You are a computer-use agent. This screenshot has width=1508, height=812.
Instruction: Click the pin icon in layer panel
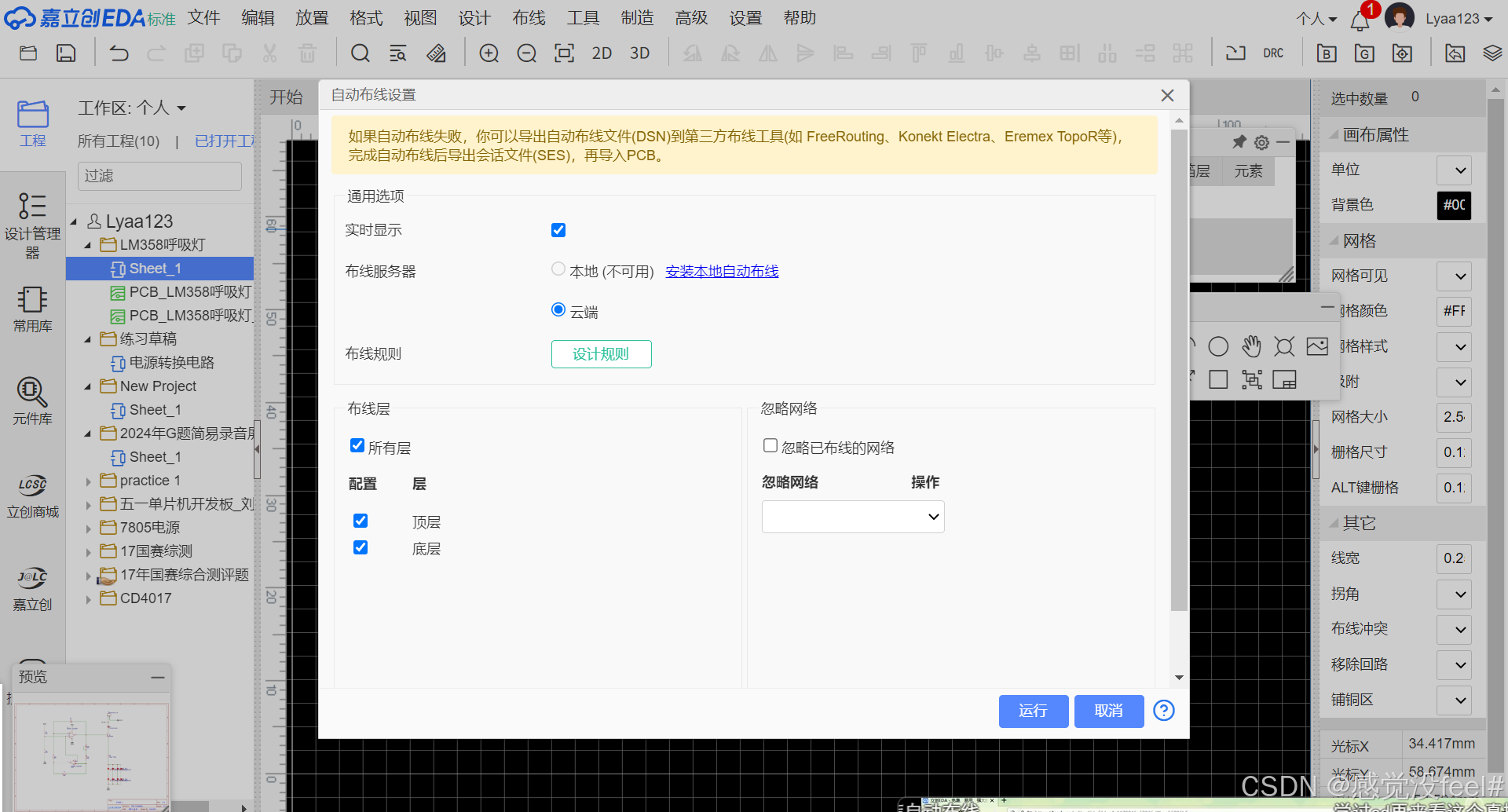(1239, 142)
